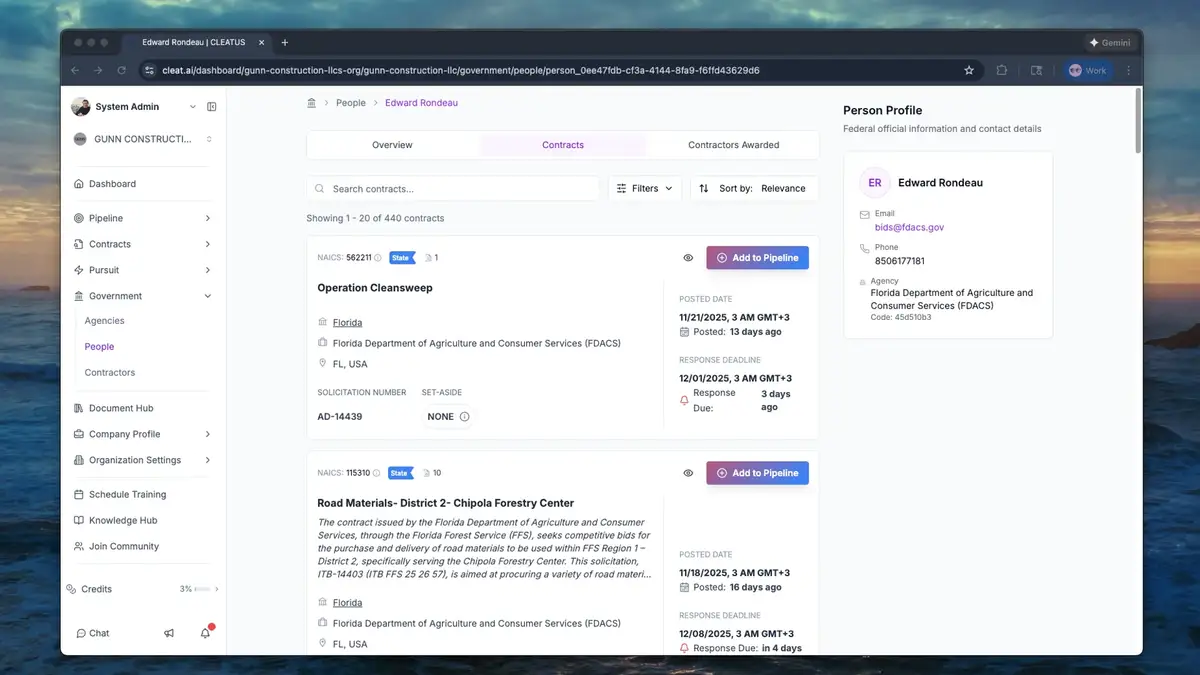Image resolution: width=1200 pixels, height=675 pixels.
Task: Open the Operation Cleansweep contract title
Action: pyautogui.click(x=375, y=288)
